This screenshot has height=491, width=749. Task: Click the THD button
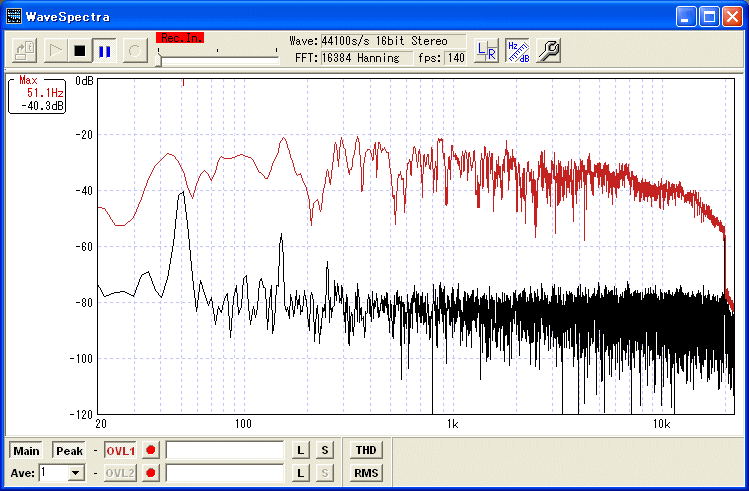click(366, 451)
